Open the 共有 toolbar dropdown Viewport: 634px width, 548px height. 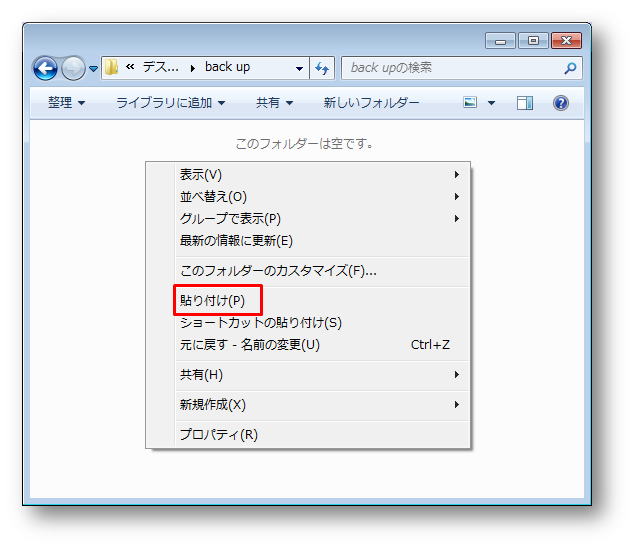tap(274, 103)
